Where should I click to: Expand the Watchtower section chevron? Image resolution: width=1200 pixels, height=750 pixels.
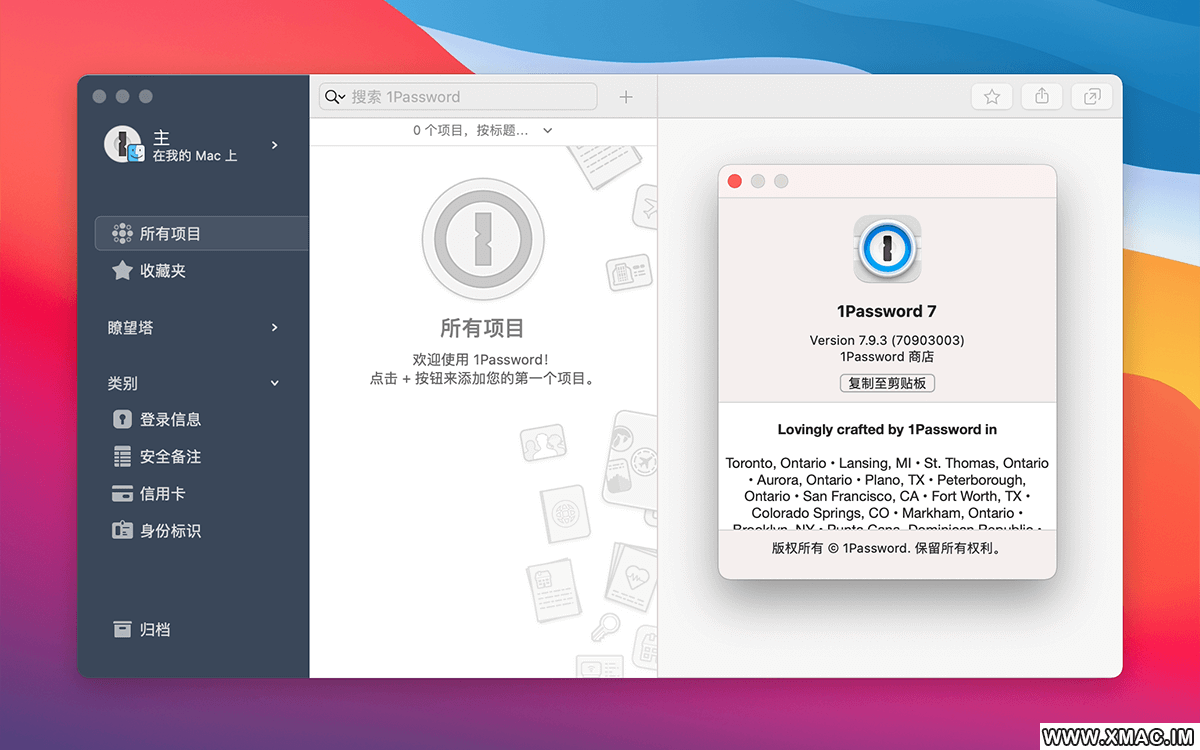(275, 328)
